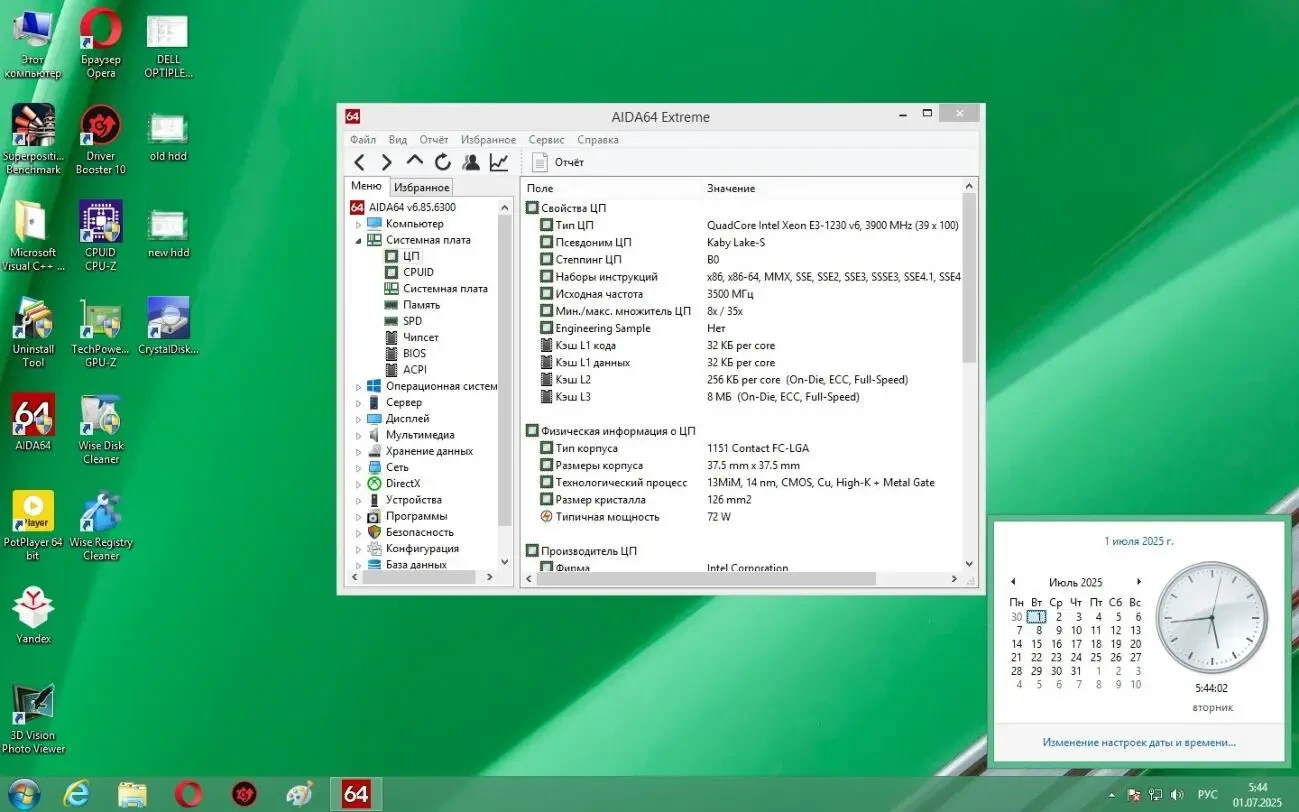This screenshot has width=1299, height=812.
Task: Click the Отчёт button in toolbar
Action: (x=558, y=162)
